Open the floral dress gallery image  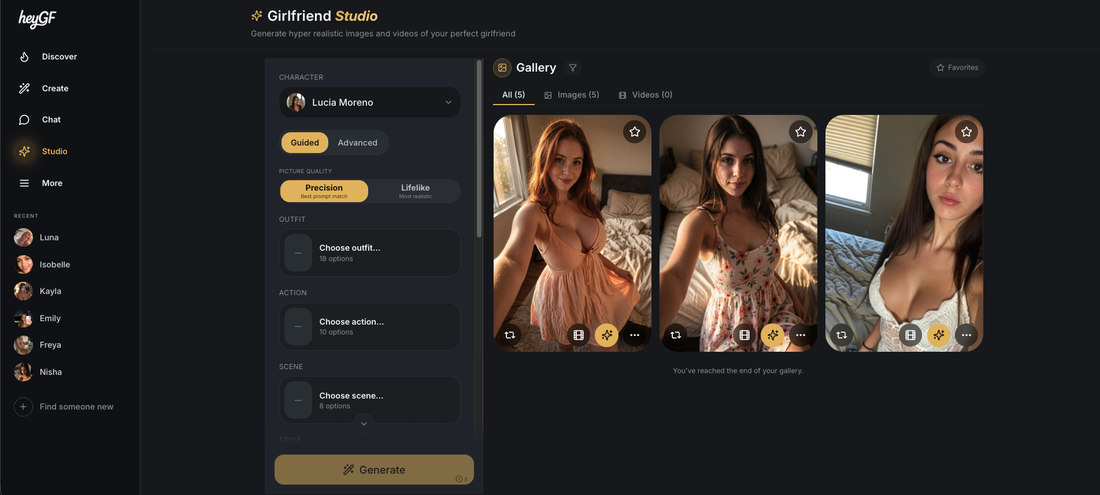click(x=738, y=233)
